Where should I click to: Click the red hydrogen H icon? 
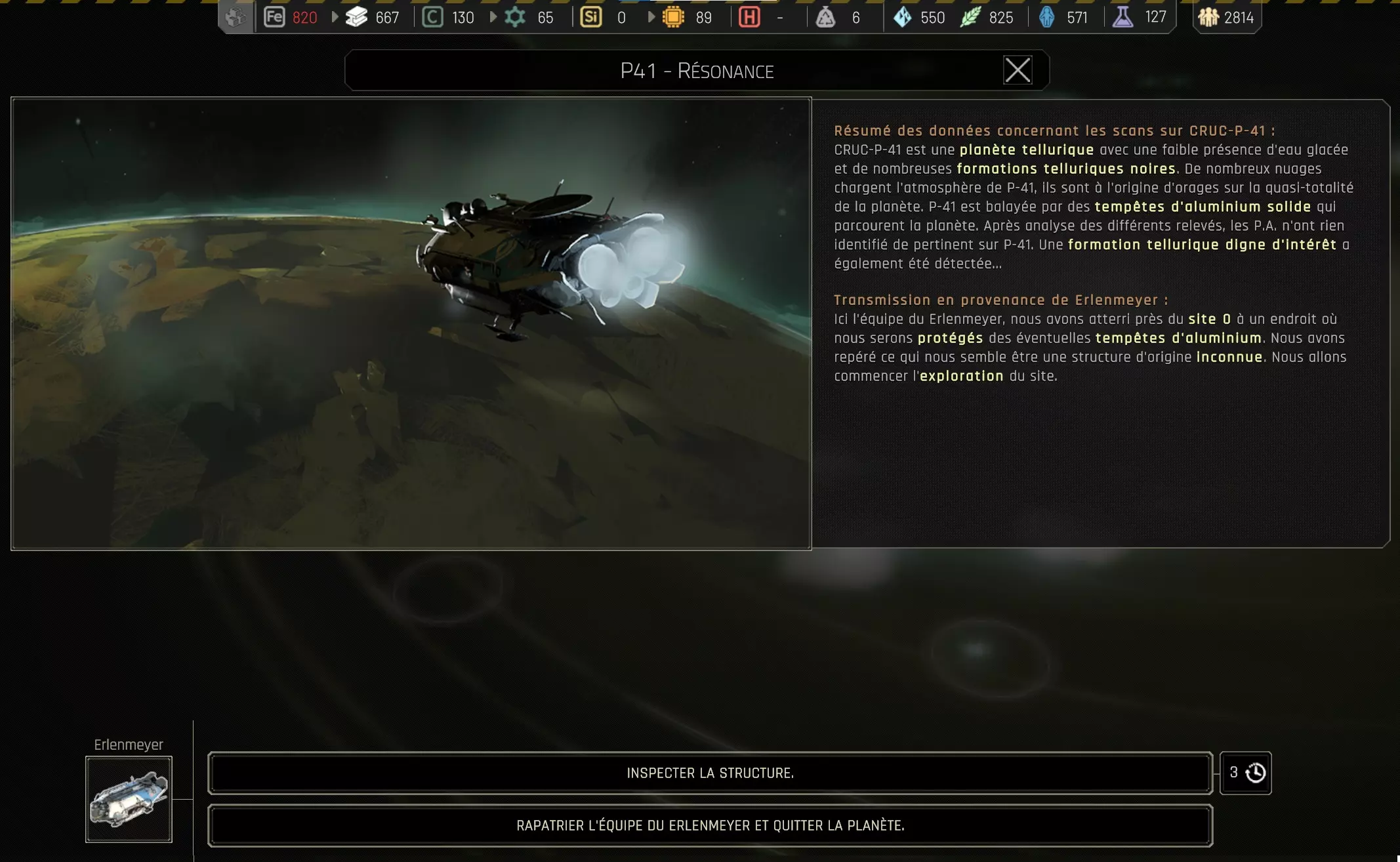pyautogui.click(x=749, y=17)
